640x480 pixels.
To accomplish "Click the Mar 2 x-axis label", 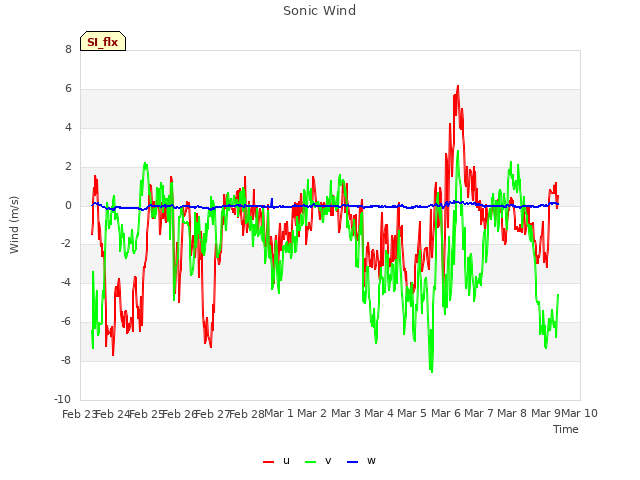I will click(312, 413).
